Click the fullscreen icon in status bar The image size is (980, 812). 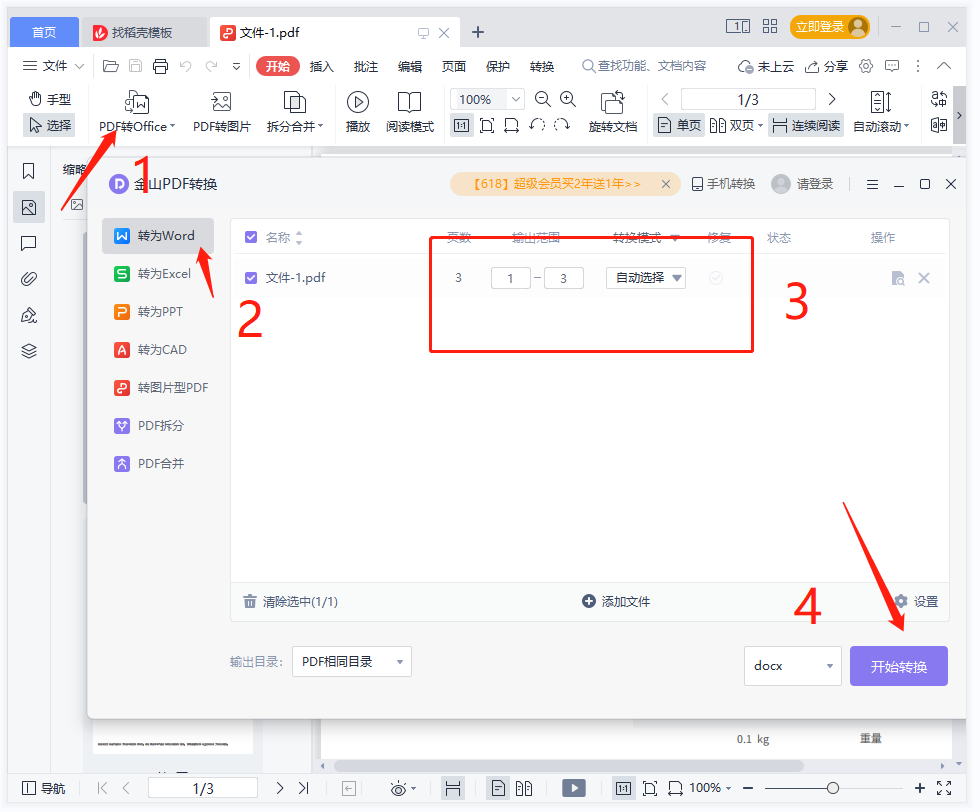tap(944, 788)
